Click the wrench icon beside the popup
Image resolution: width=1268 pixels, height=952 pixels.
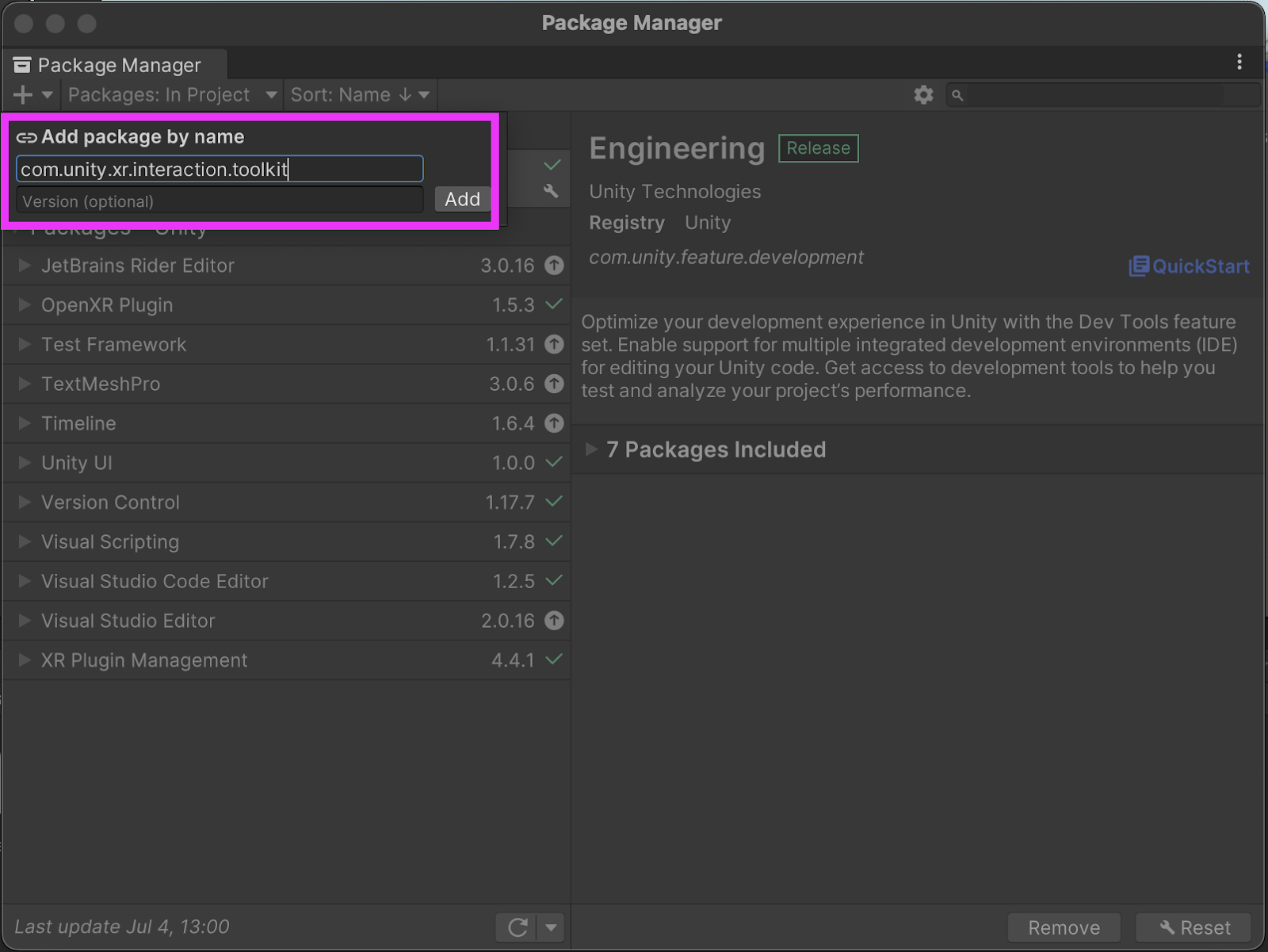pyautogui.click(x=552, y=191)
